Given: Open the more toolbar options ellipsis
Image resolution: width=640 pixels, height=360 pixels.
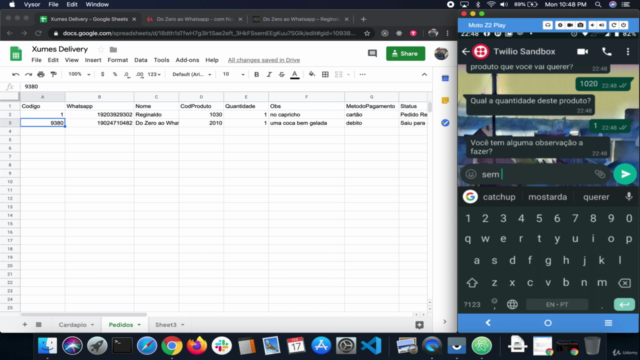Looking at the screenshot, I should [x=362, y=74].
